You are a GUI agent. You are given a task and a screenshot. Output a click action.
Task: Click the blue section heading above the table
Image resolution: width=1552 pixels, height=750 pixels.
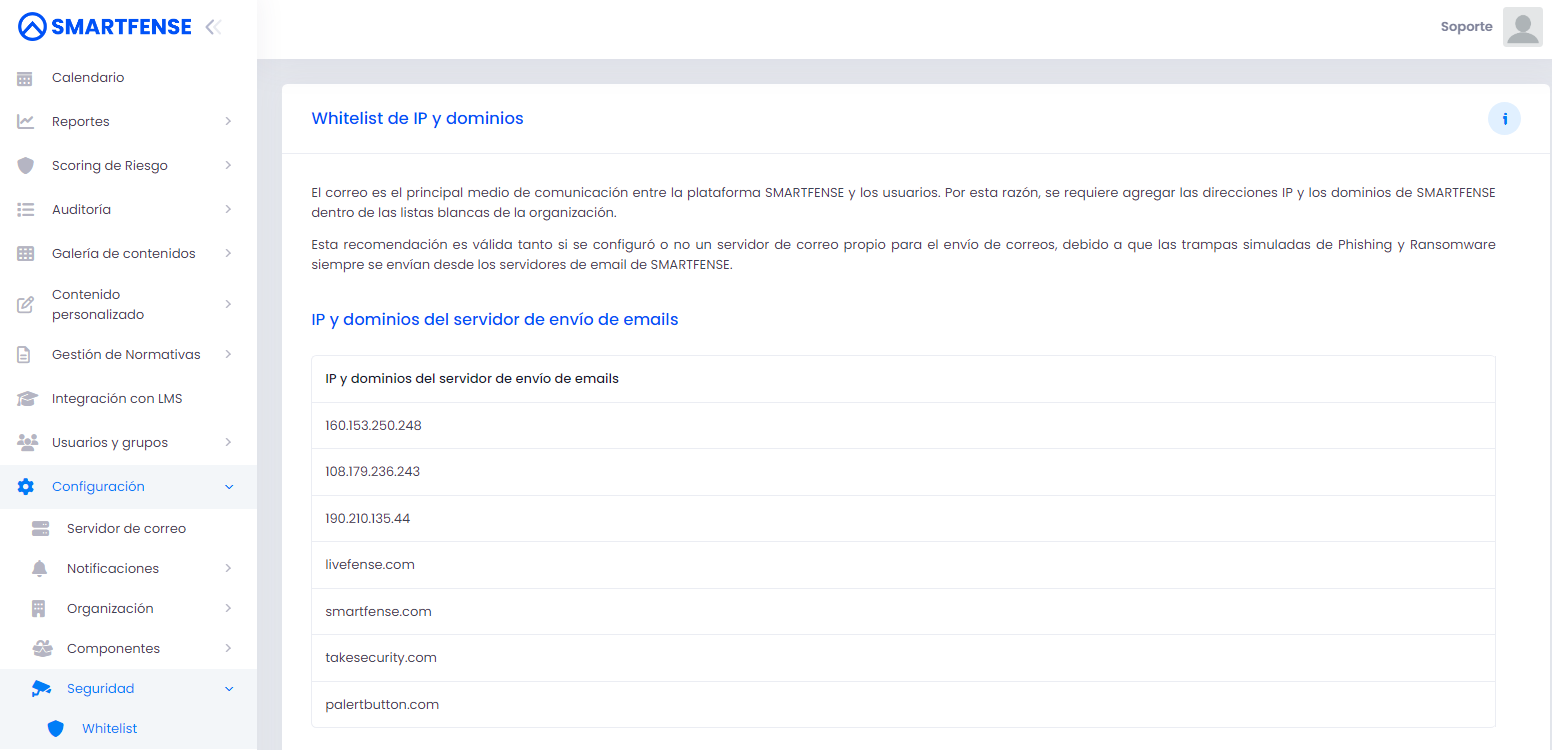pyautogui.click(x=495, y=320)
